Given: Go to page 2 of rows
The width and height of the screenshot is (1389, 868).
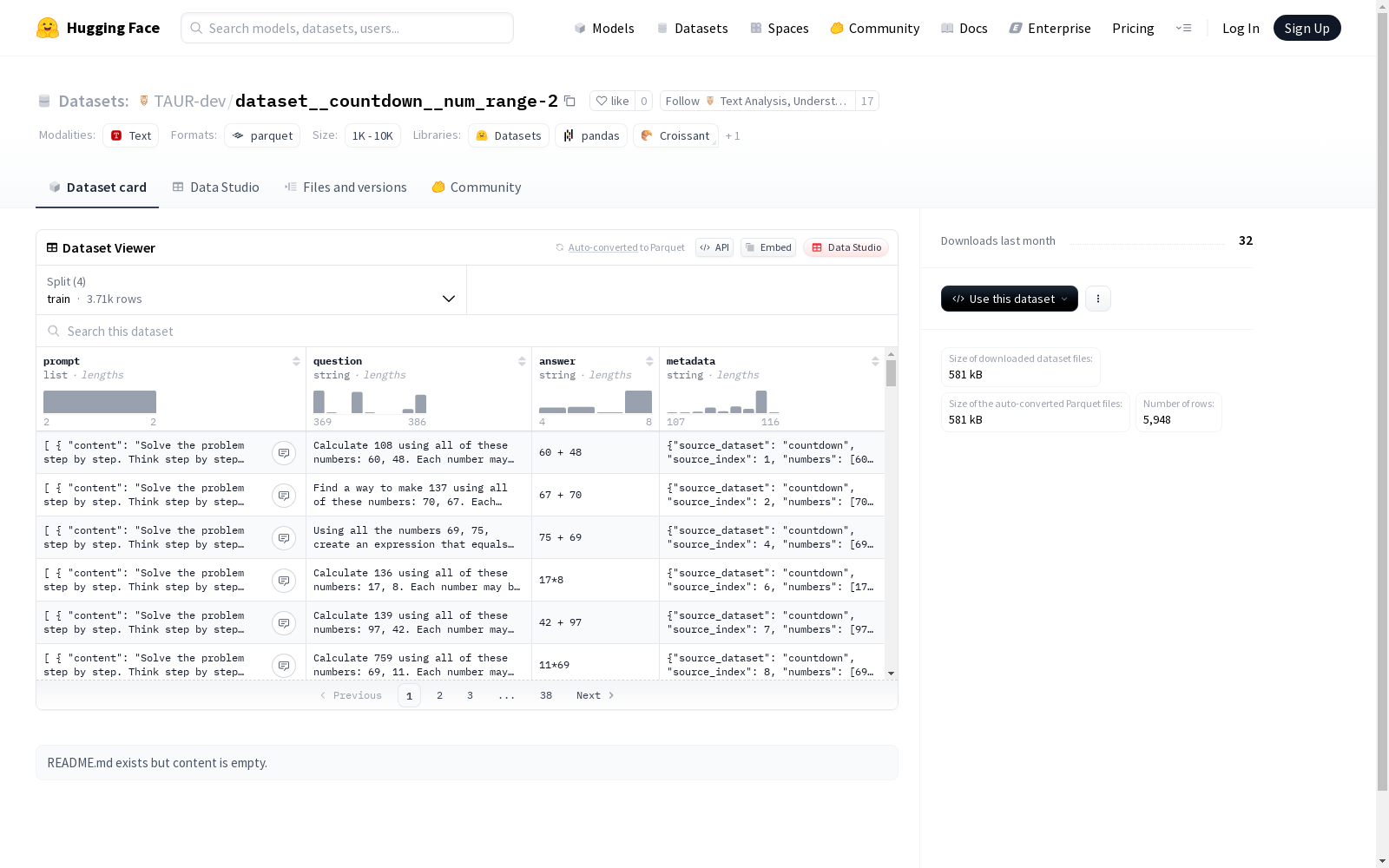Looking at the screenshot, I should (440, 695).
